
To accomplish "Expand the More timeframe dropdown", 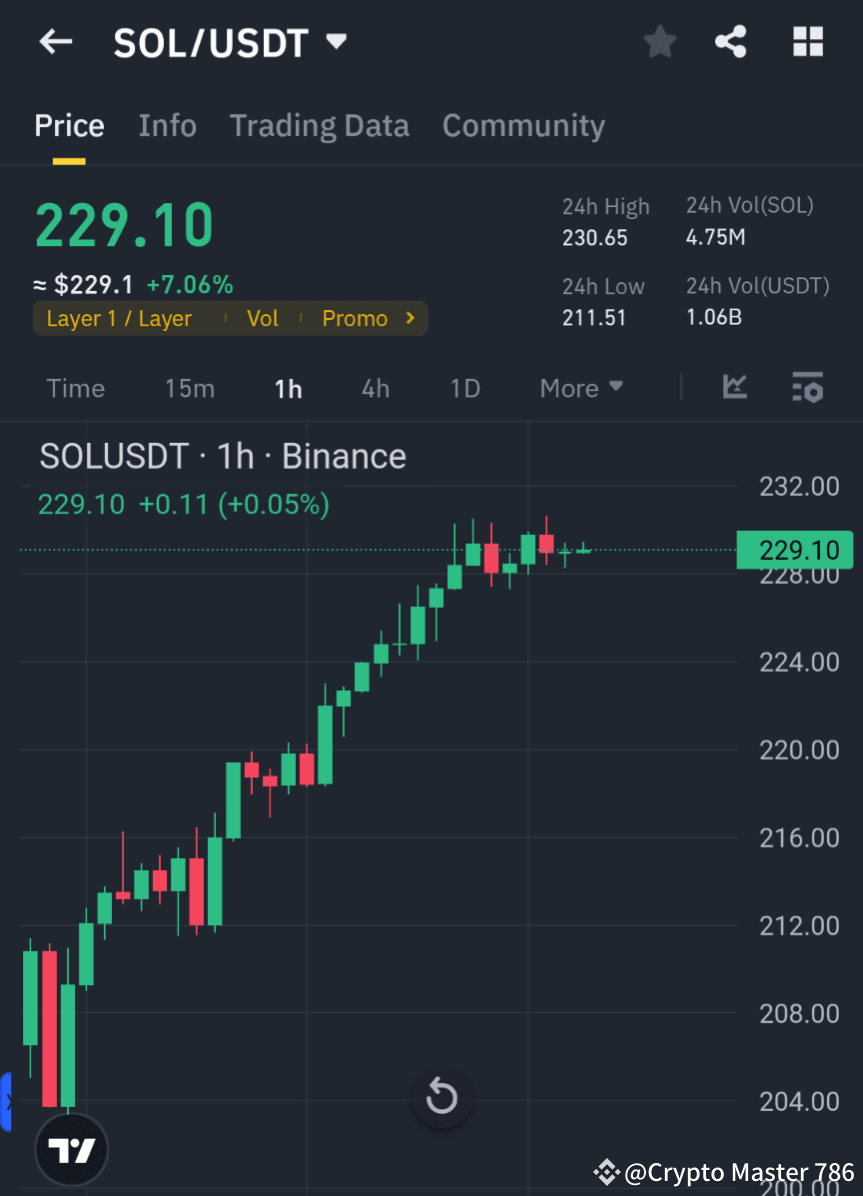I will point(581,388).
